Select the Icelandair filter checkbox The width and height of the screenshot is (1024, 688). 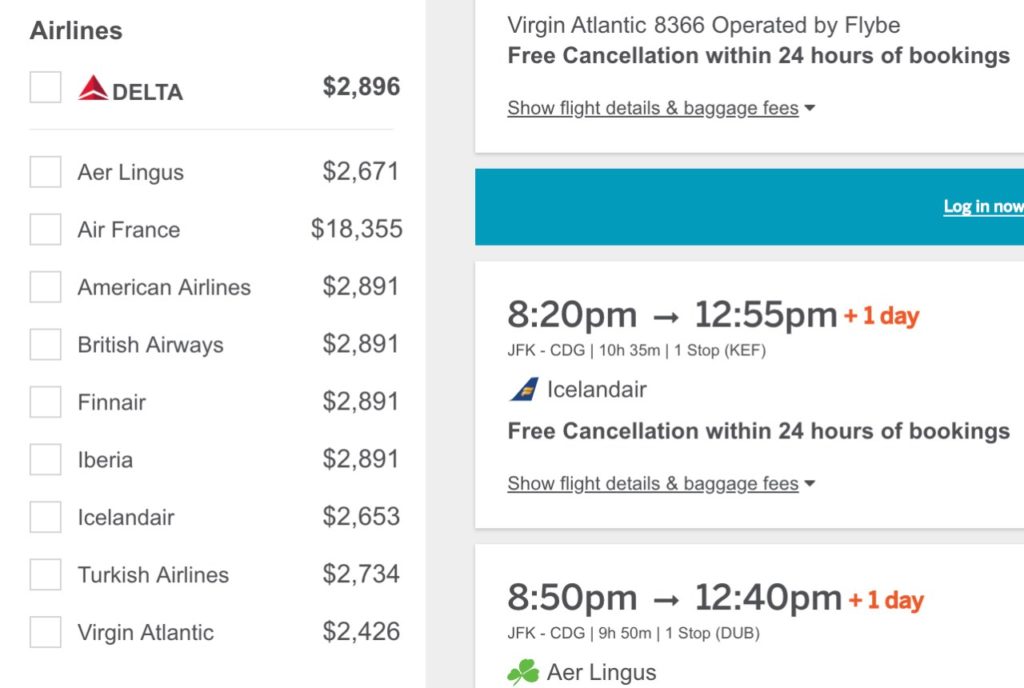[44, 517]
